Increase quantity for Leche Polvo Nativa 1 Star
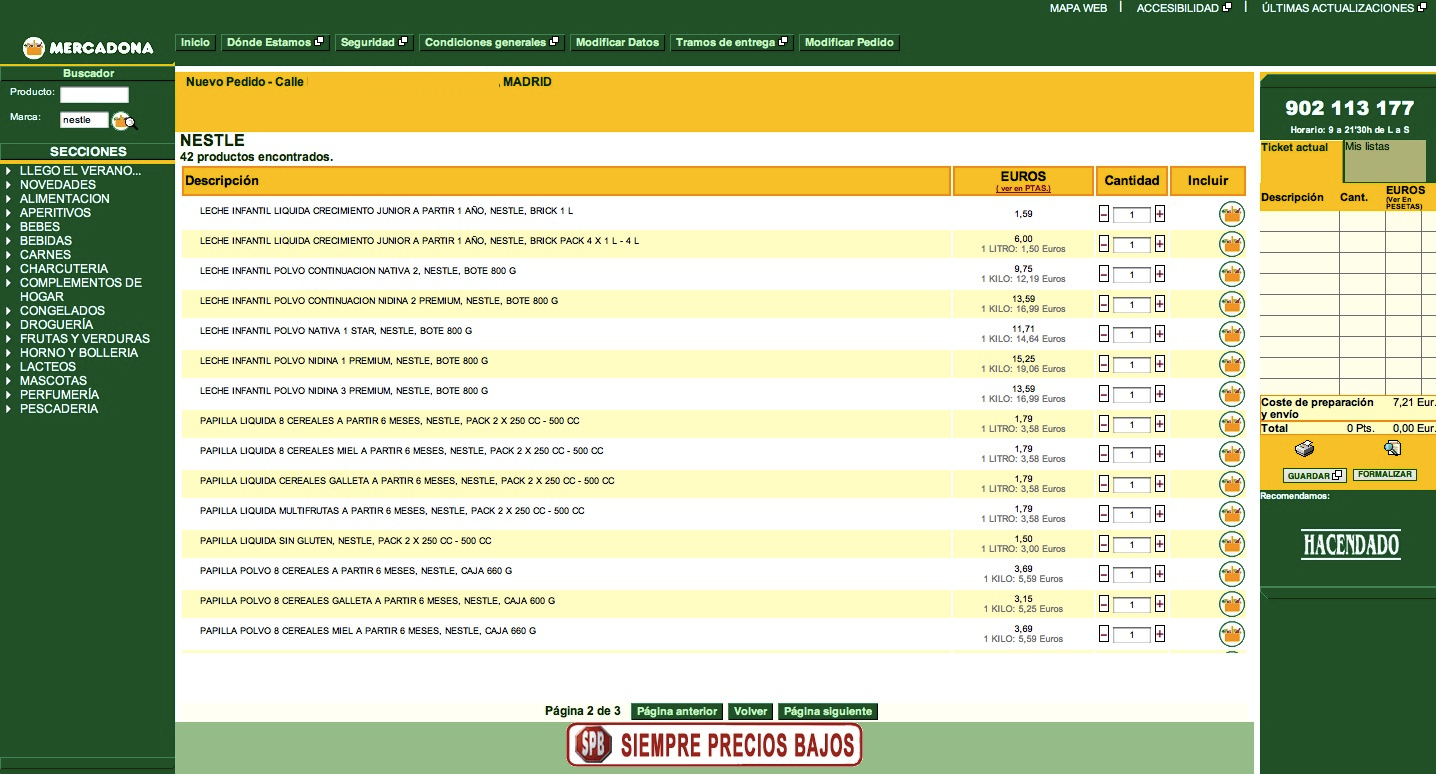Image resolution: width=1436 pixels, height=774 pixels. (x=1160, y=334)
